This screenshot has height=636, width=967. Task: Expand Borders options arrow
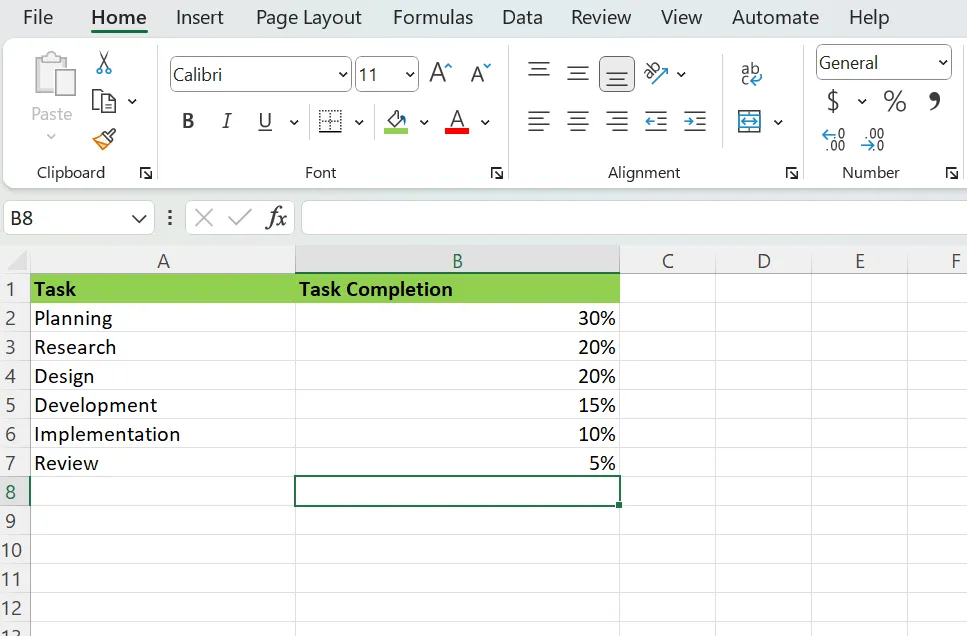point(359,122)
